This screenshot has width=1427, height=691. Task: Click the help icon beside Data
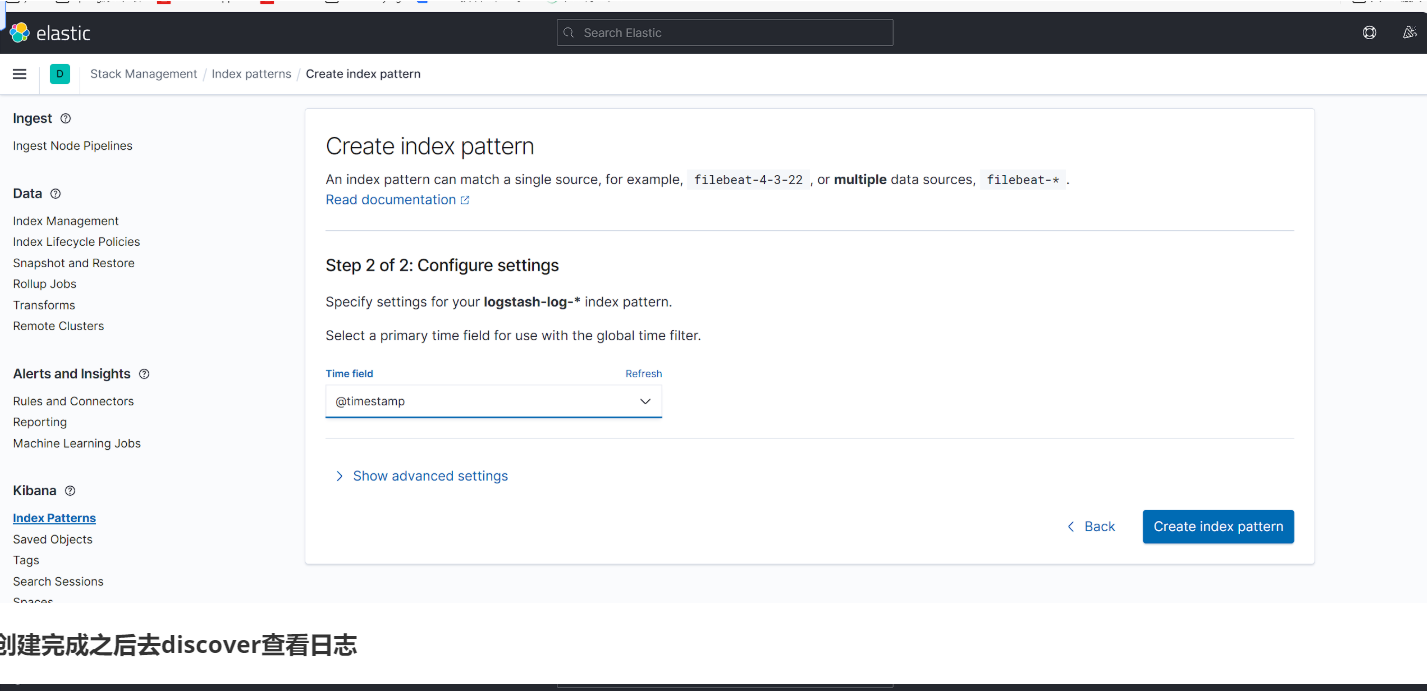55,194
